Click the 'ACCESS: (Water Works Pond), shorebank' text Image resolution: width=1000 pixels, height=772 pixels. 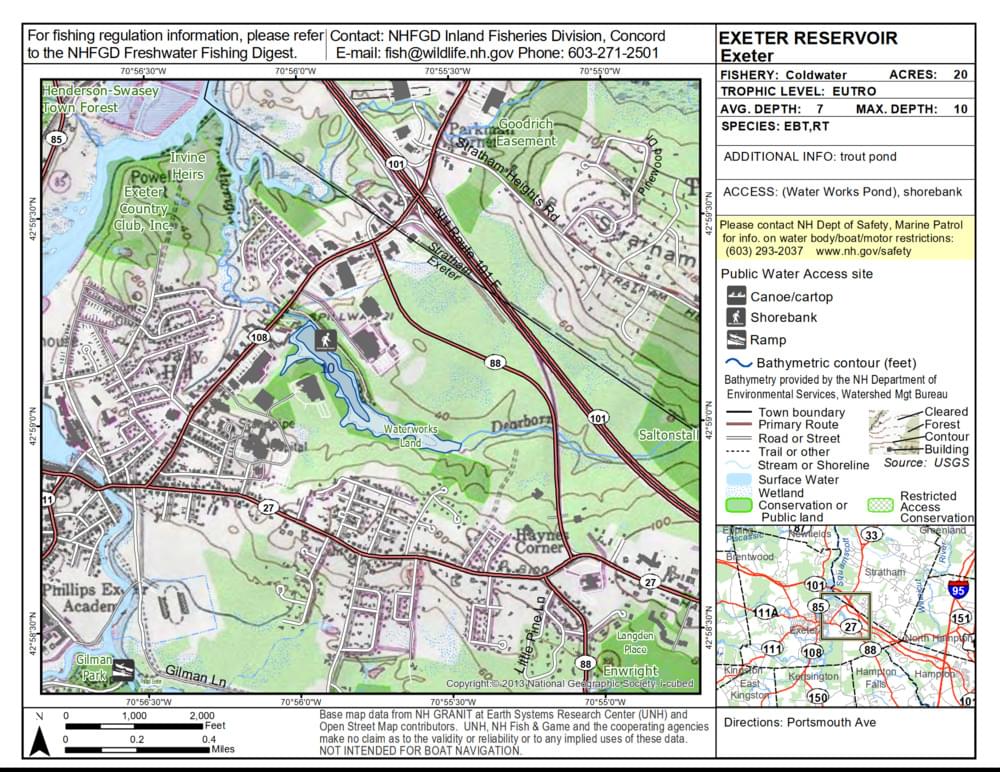pyautogui.click(x=842, y=192)
